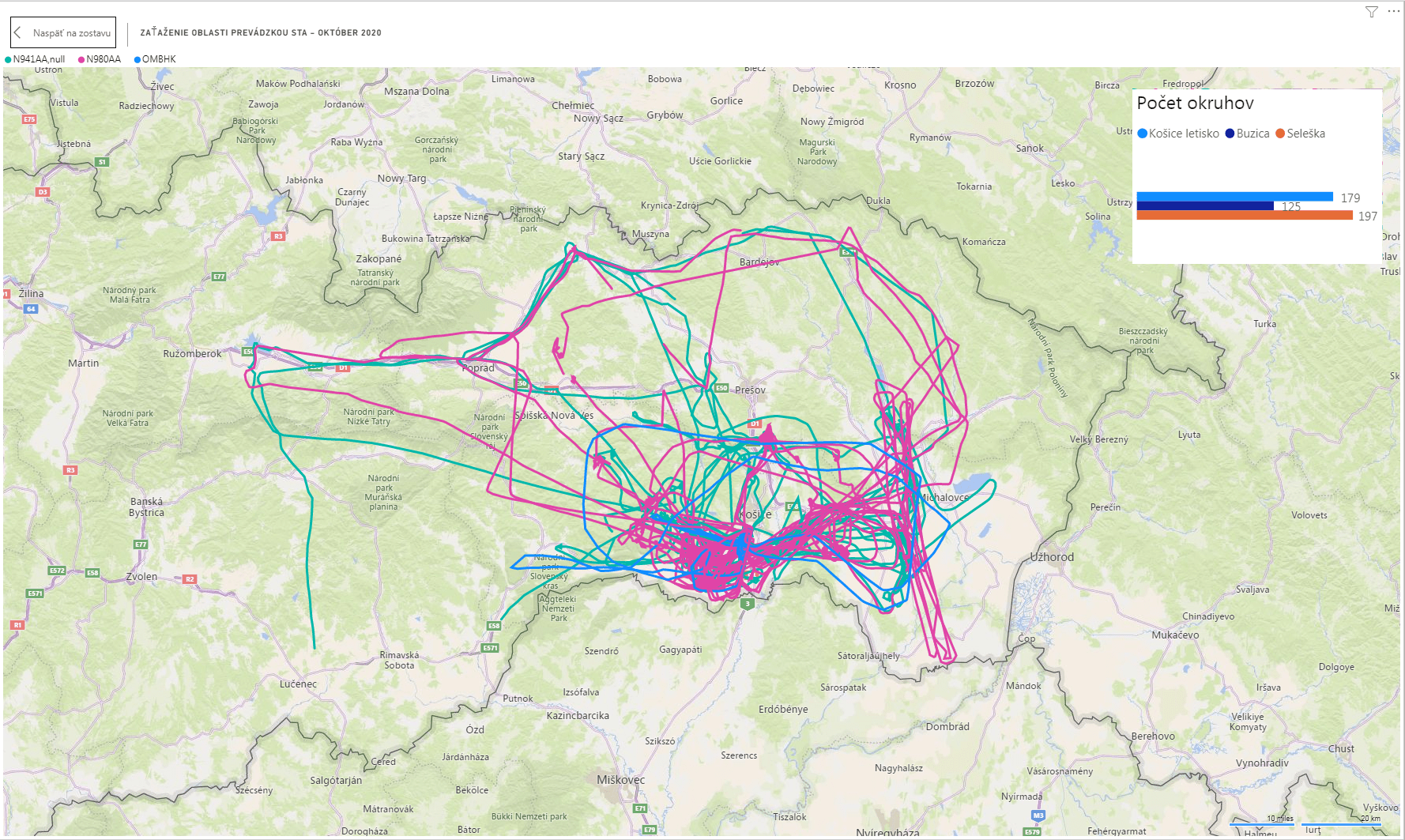Click the report title ZAŤAŽENIE OBLASTI PREVÁDZKOU STA
Screen dimensions: 1405x840
260,33
